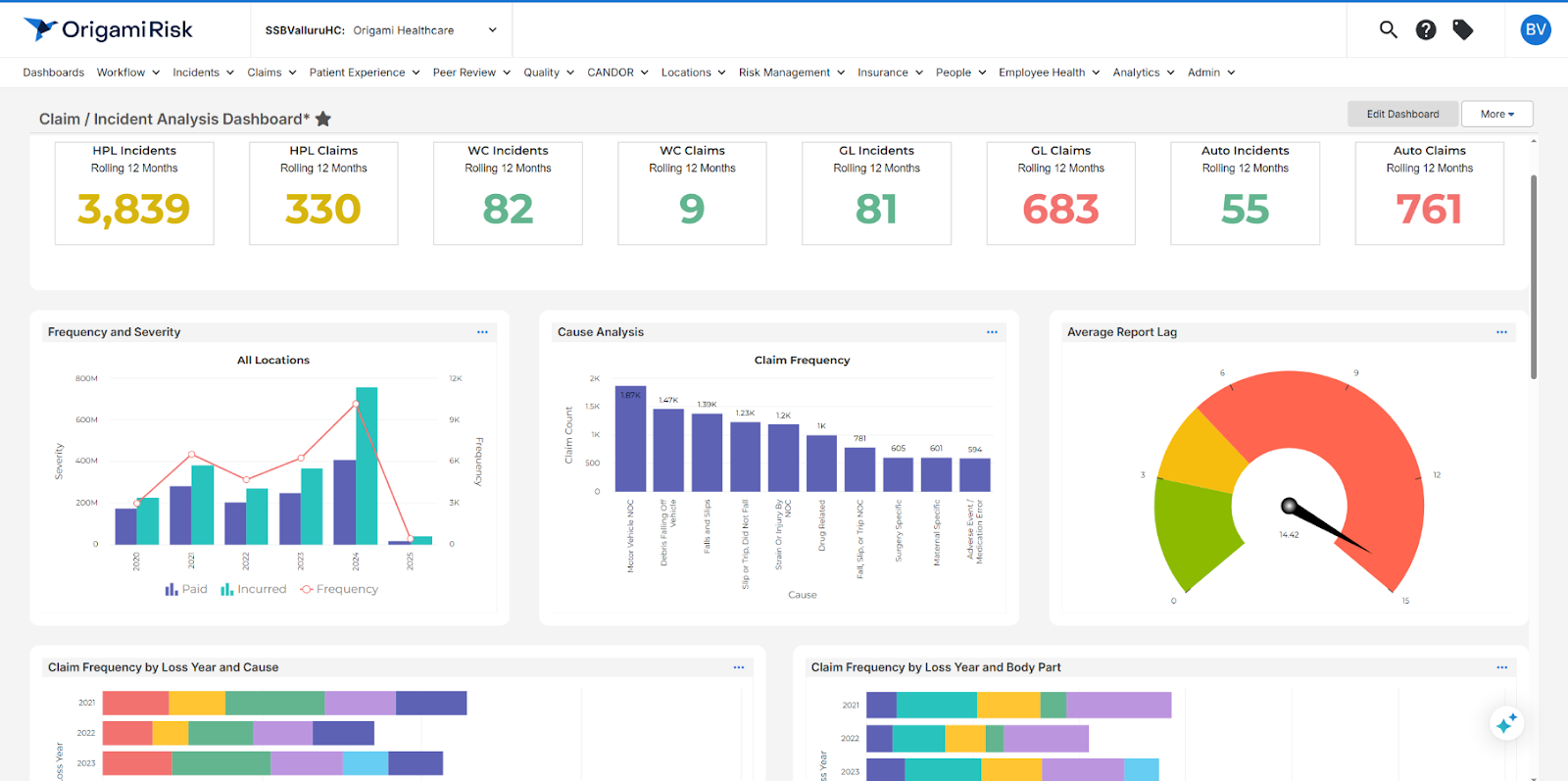This screenshot has width=1568, height=781.
Task: Open the Admin menu
Action: (1211, 73)
